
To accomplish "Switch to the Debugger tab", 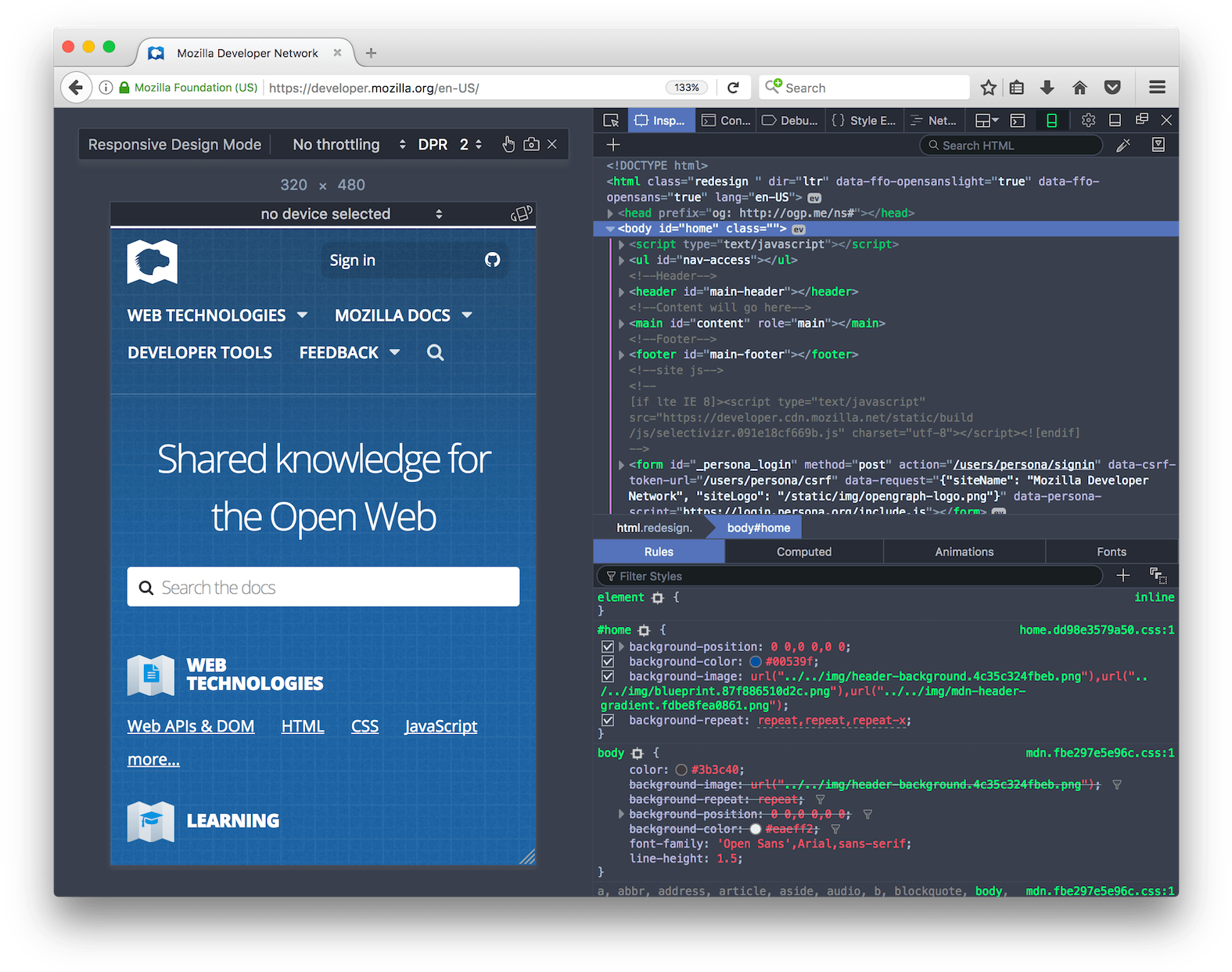I will (x=790, y=121).
